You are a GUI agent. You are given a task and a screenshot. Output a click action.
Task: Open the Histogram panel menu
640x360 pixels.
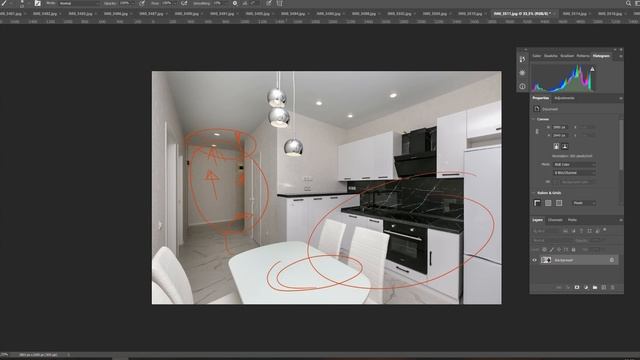click(x=620, y=56)
